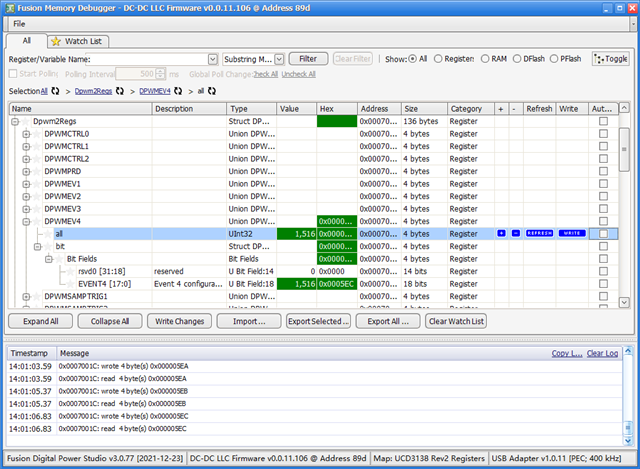This screenshot has height=469, width=640.
Task: Collapse the 'bit' struct node
Action: (38, 247)
